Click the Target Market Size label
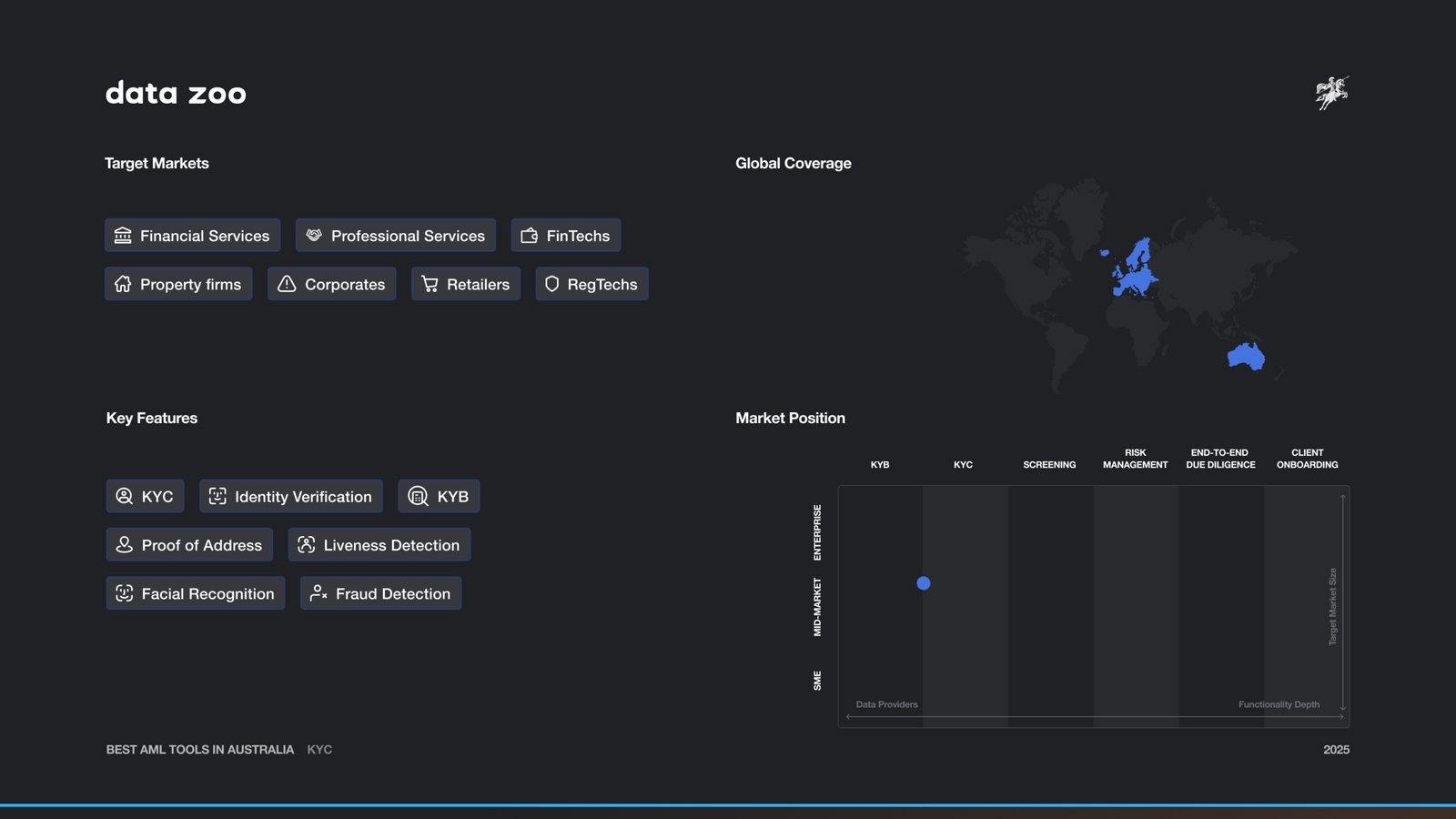The width and height of the screenshot is (1456, 819). (1333, 607)
